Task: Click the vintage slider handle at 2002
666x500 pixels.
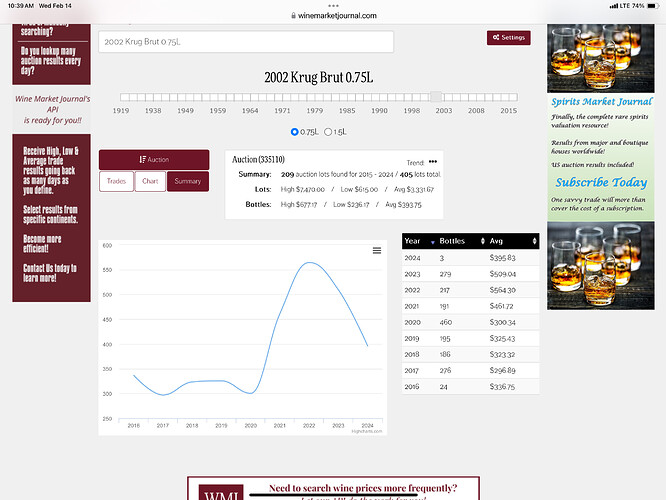Action: tap(436, 97)
